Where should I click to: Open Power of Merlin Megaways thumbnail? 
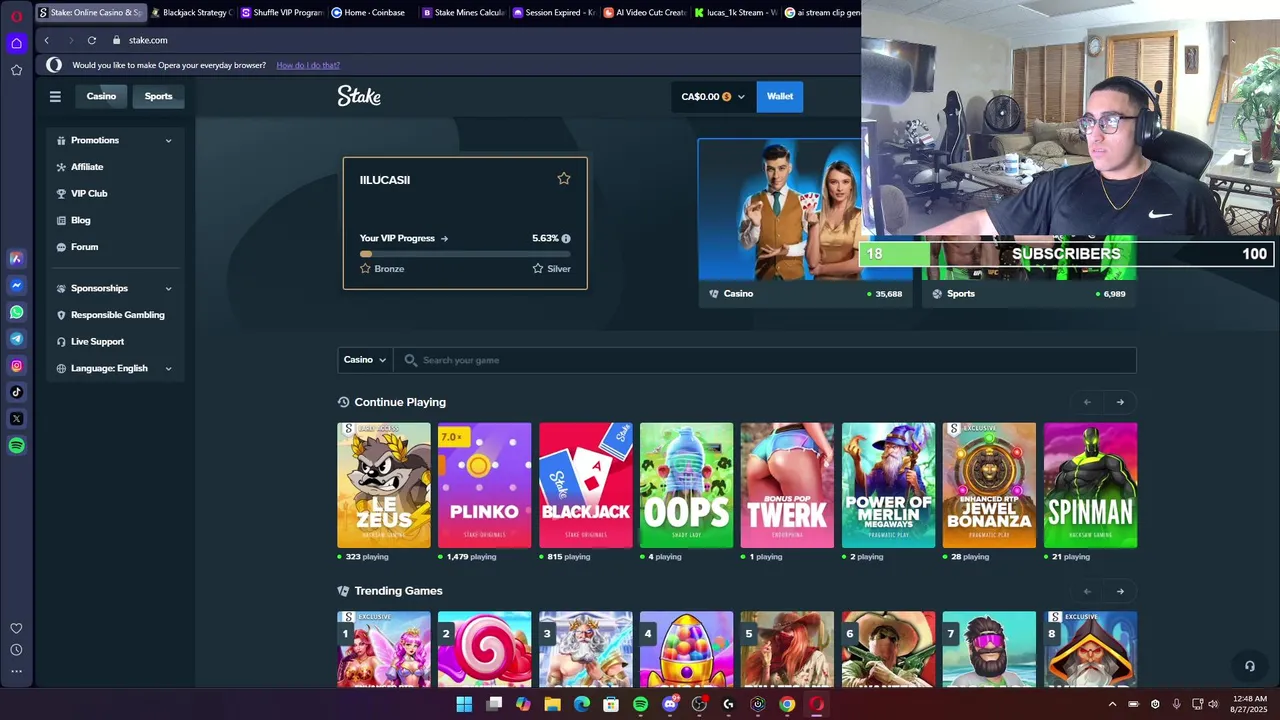point(888,485)
